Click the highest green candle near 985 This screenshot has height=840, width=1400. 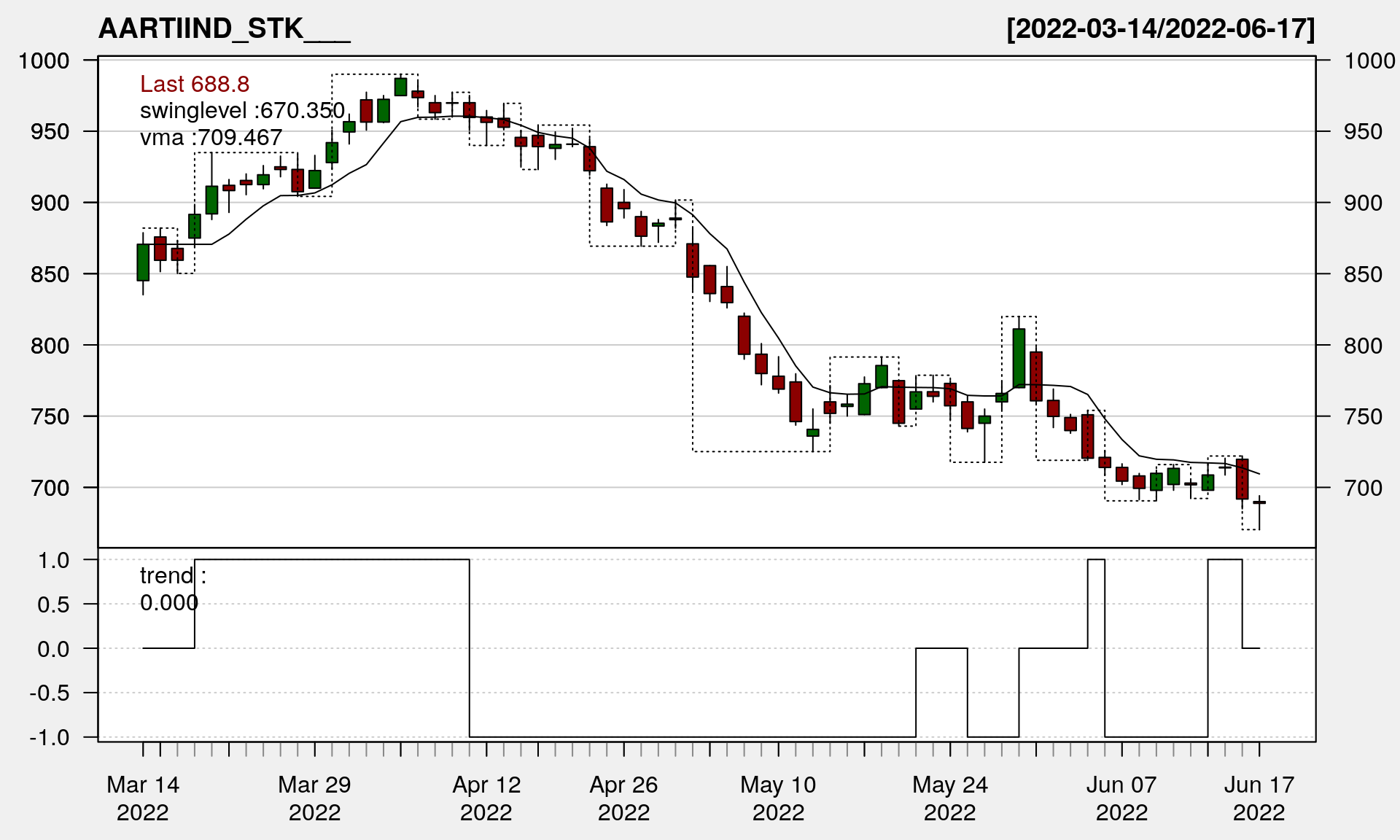coord(400,87)
